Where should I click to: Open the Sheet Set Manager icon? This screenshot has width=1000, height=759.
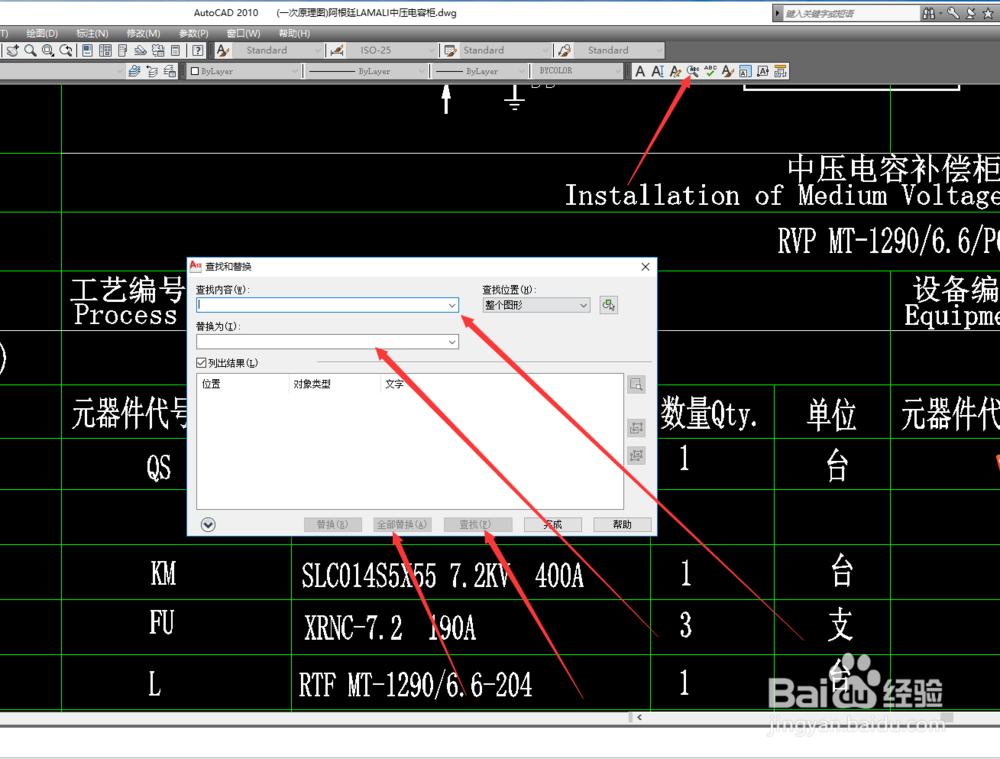[140, 50]
